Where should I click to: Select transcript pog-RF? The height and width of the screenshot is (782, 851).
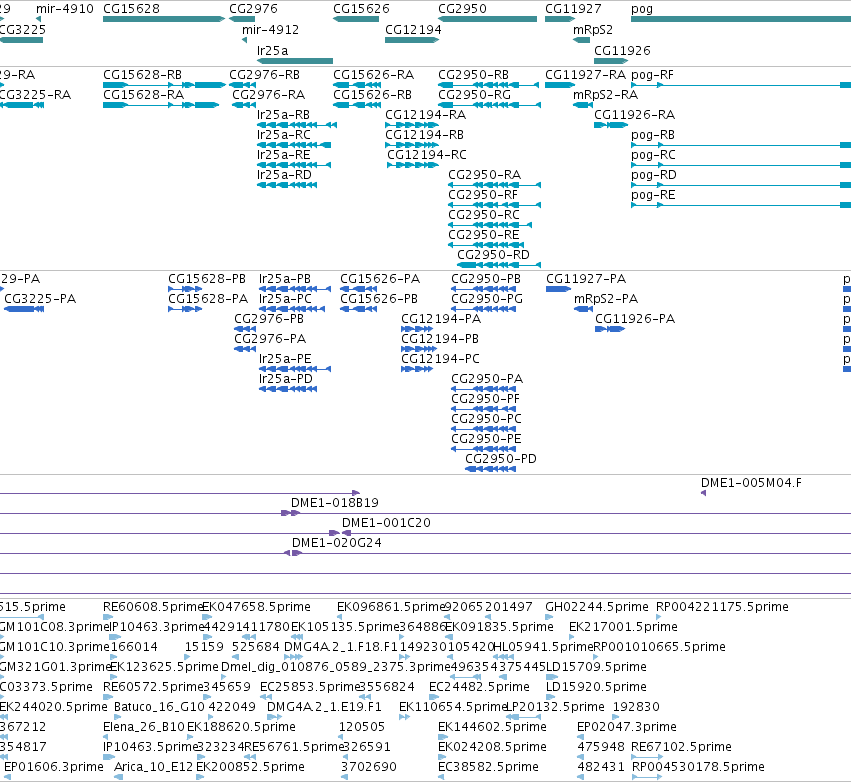click(741, 85)
